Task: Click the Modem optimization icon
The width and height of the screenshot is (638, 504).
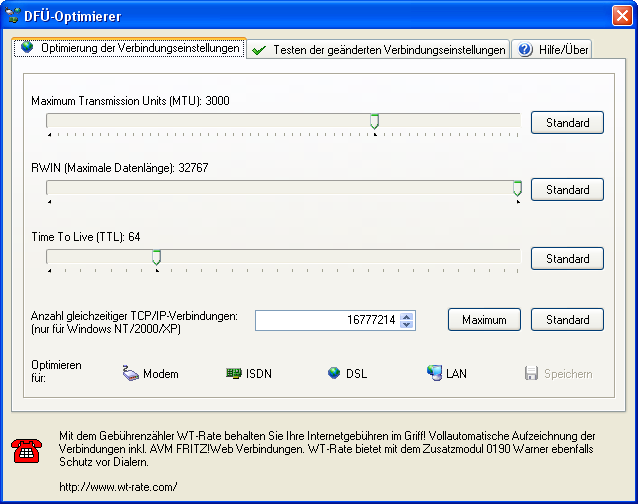Action: (130, 373)
